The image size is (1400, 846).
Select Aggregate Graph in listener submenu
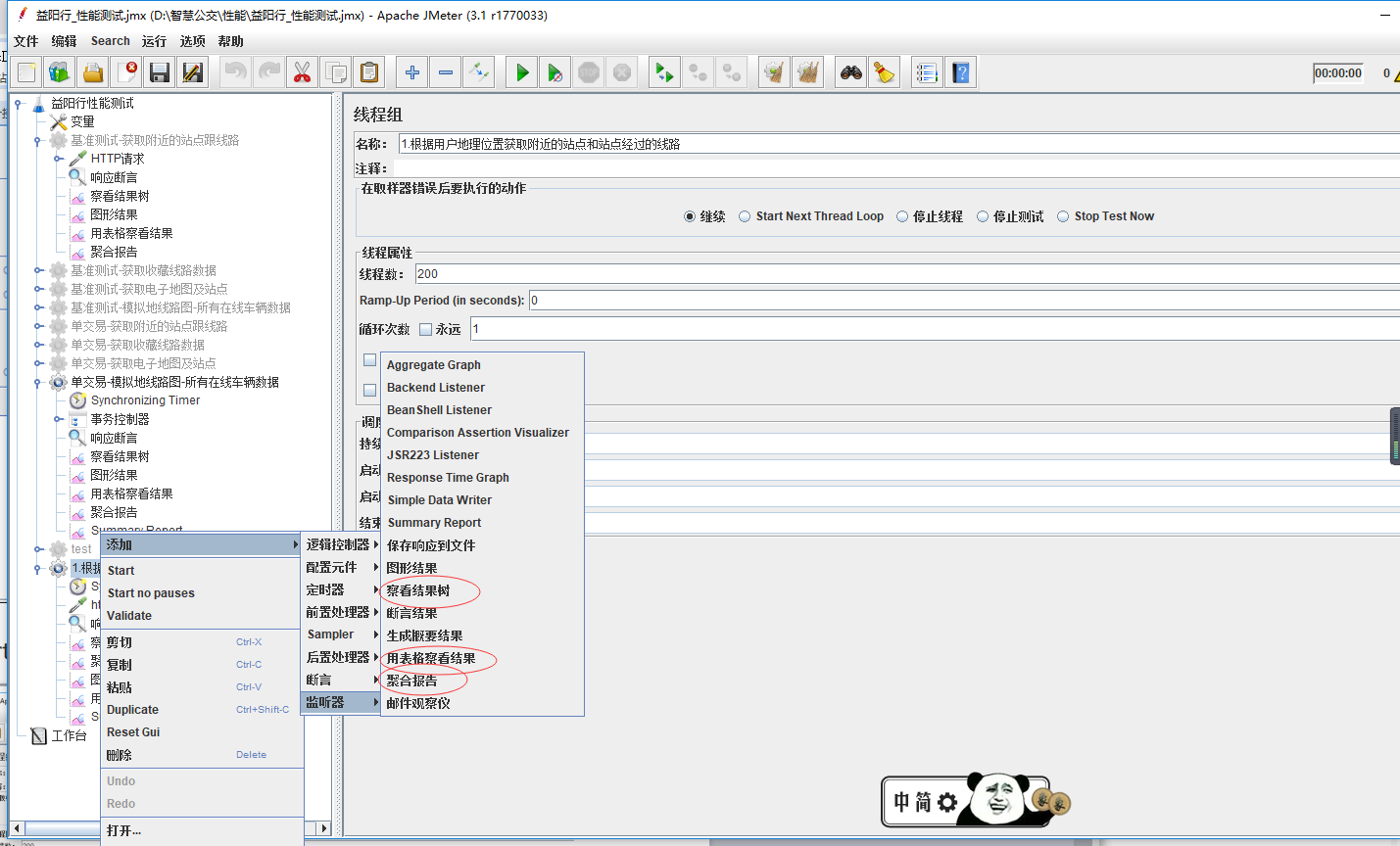coord(434,364)
